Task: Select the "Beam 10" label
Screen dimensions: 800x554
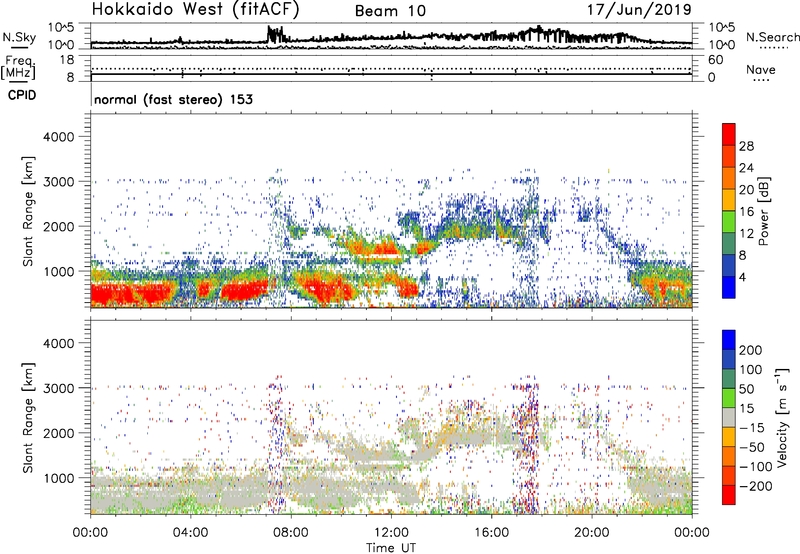Action: [390, 11]
